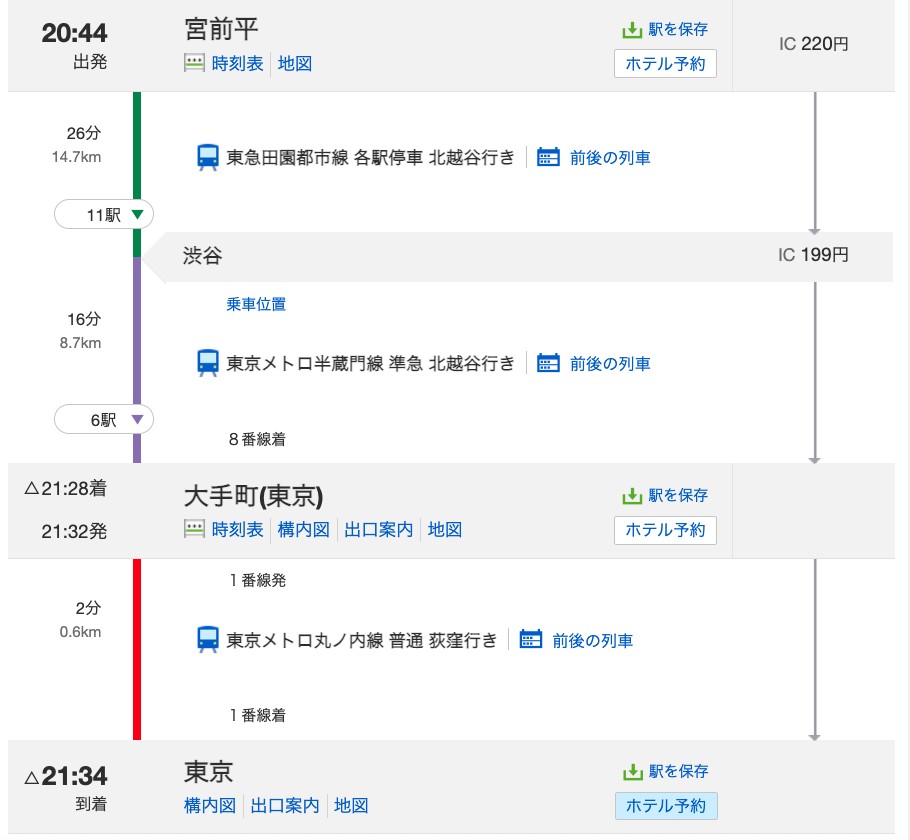Open the 乗車位置 link at 渋谷

pos(256,304)
